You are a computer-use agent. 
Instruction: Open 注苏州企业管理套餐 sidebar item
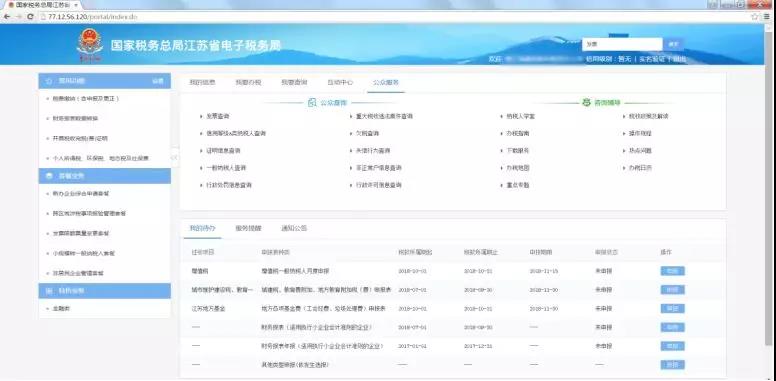click(x=78, y=273)
